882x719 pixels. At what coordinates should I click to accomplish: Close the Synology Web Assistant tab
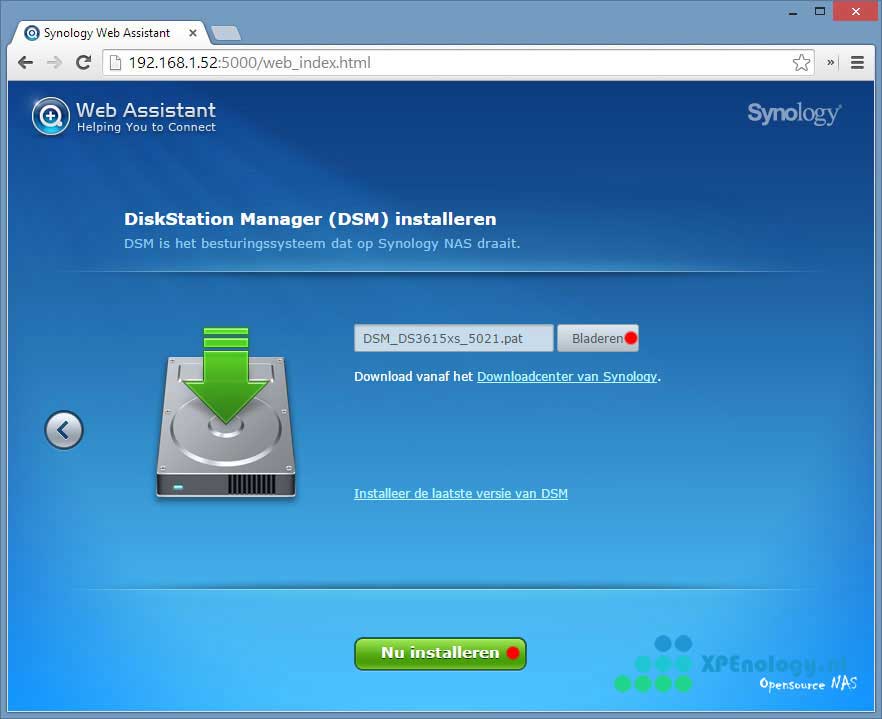click(193, 33)
